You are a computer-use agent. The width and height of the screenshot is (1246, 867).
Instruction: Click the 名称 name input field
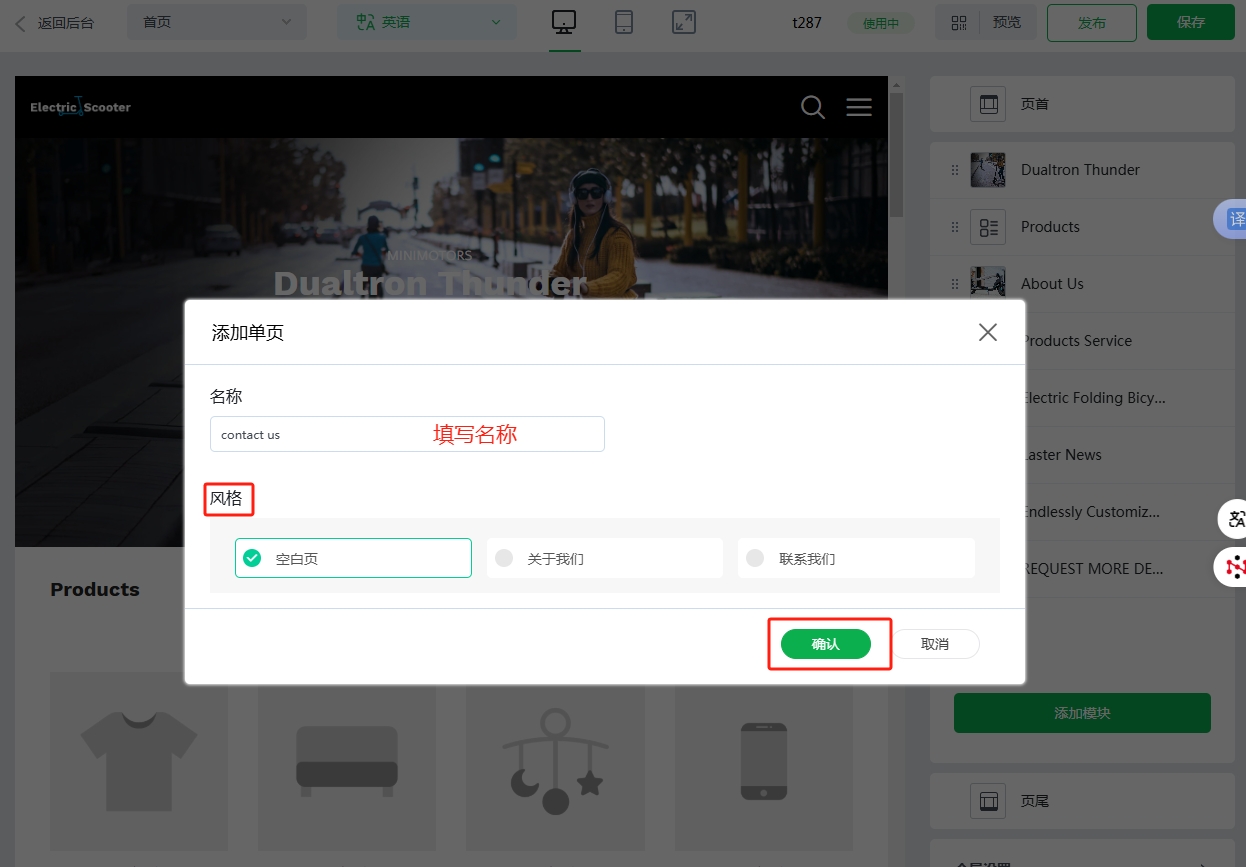(x=407, y=434)
